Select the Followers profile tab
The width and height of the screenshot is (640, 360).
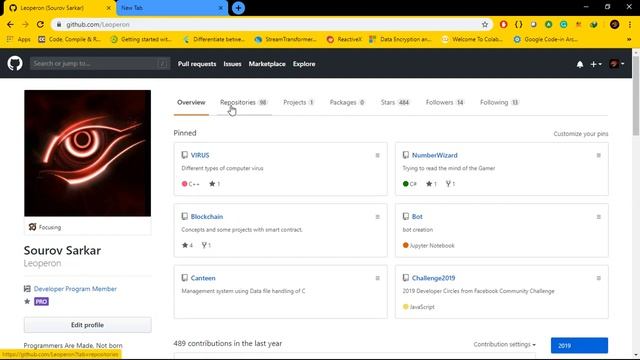(445, 102)
